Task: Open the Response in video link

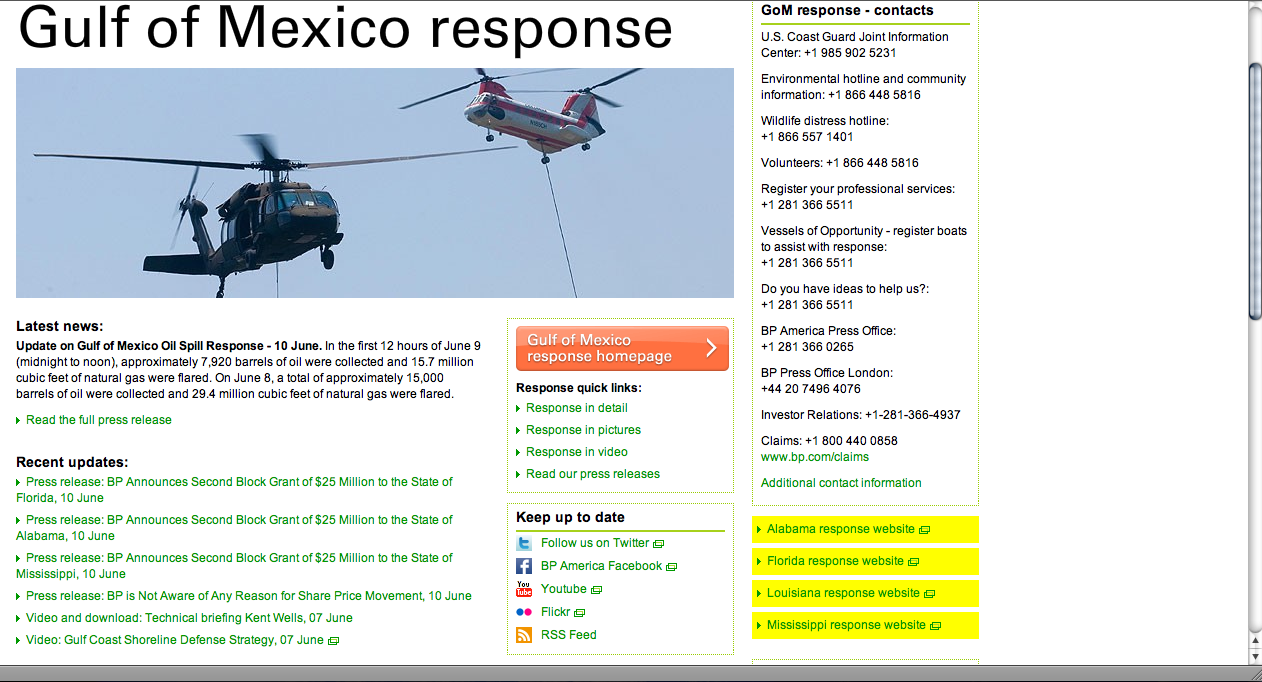Action: pyautogui.click(x=577, y=452)
